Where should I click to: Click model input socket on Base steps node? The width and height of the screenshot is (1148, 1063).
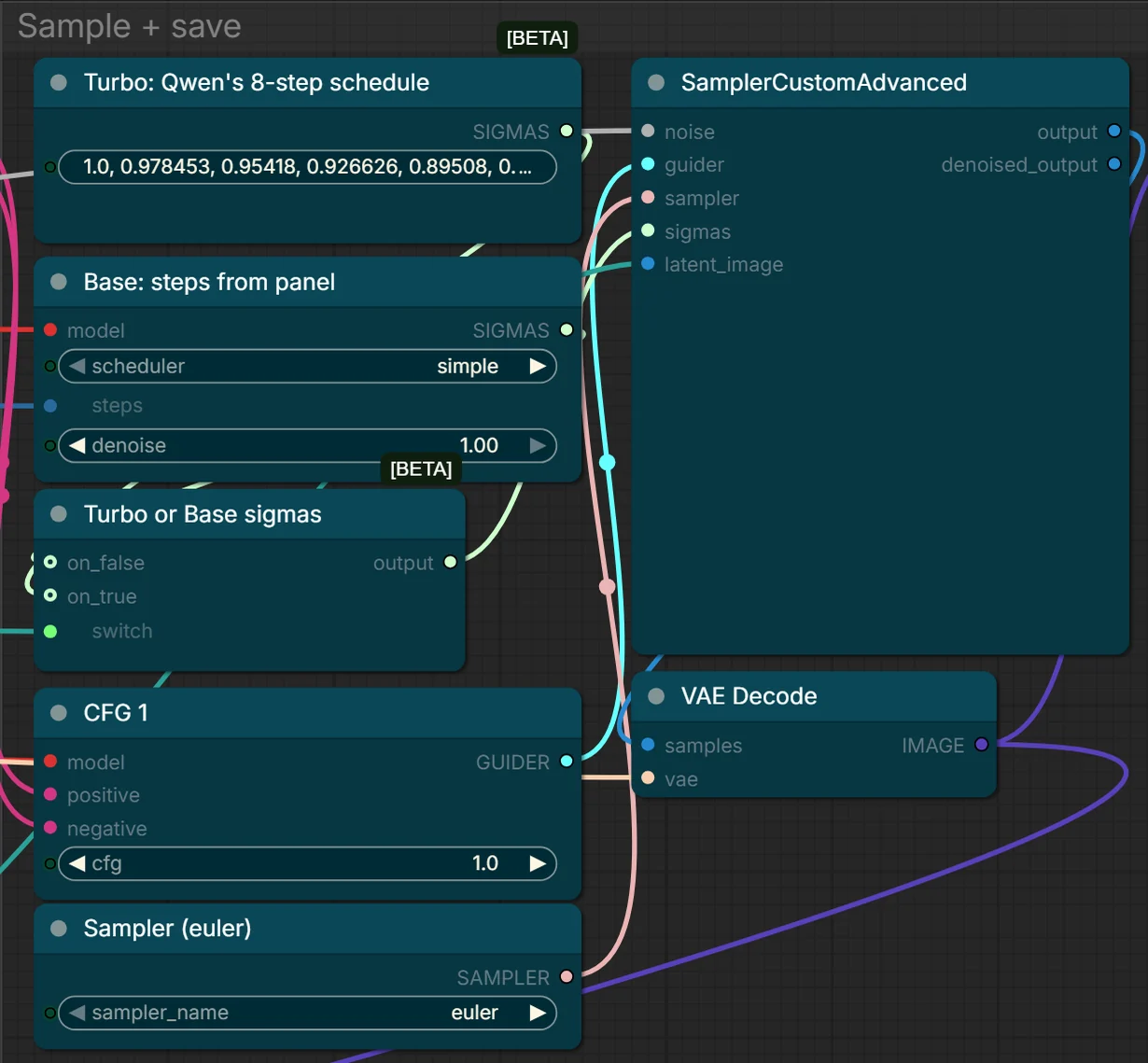point(50,330)
